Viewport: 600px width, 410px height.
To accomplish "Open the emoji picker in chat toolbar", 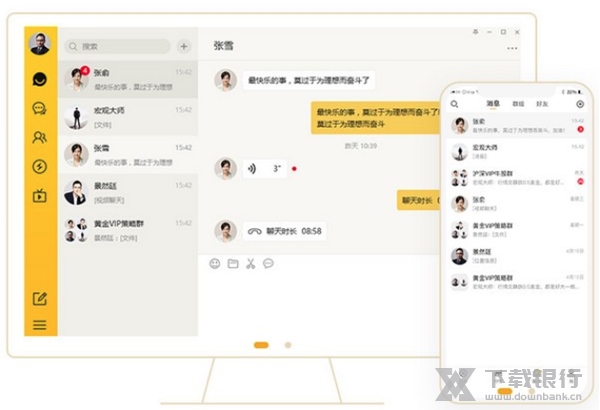I will click(215, 263).
